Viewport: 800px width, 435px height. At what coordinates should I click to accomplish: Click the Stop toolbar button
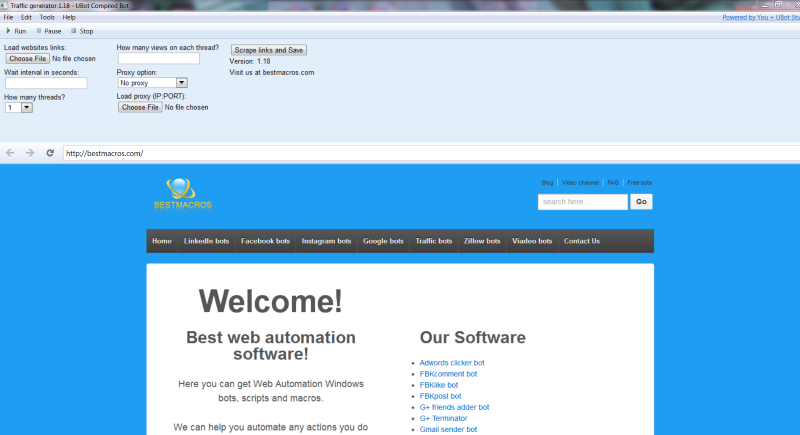click(82, 31)
